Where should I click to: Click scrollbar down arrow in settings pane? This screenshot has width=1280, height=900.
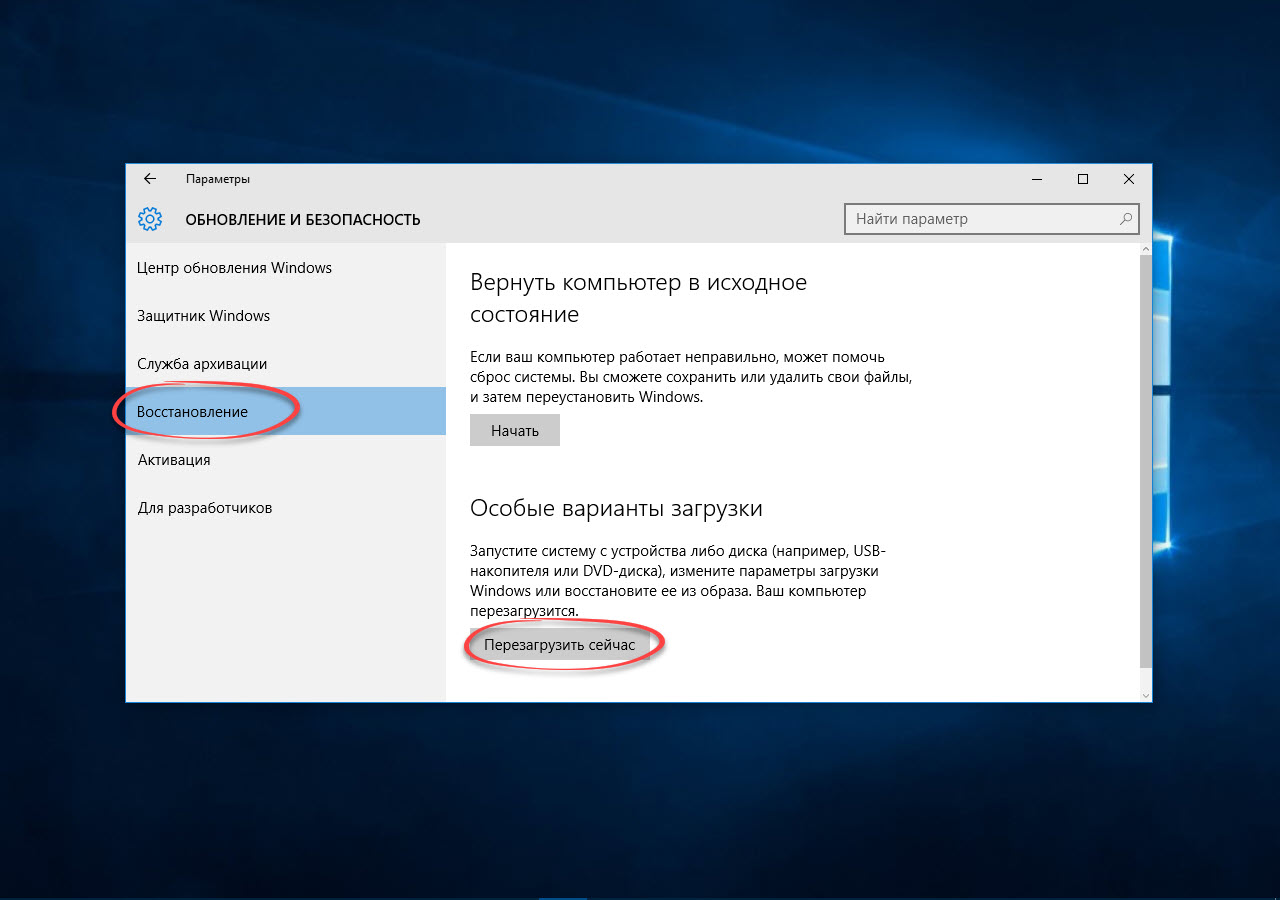(1145, 694)
